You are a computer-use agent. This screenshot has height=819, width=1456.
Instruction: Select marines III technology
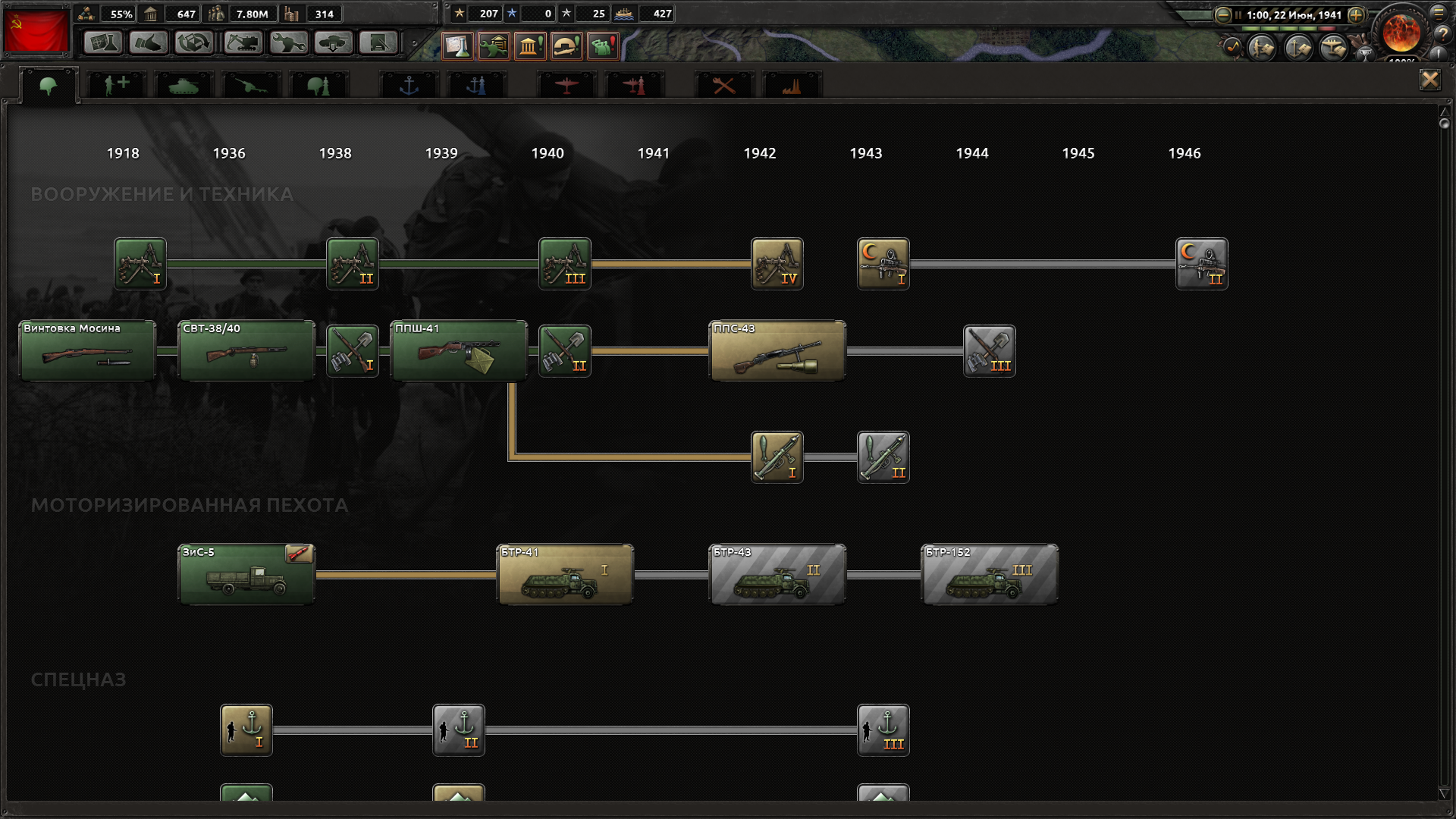(x=883, y=730)
